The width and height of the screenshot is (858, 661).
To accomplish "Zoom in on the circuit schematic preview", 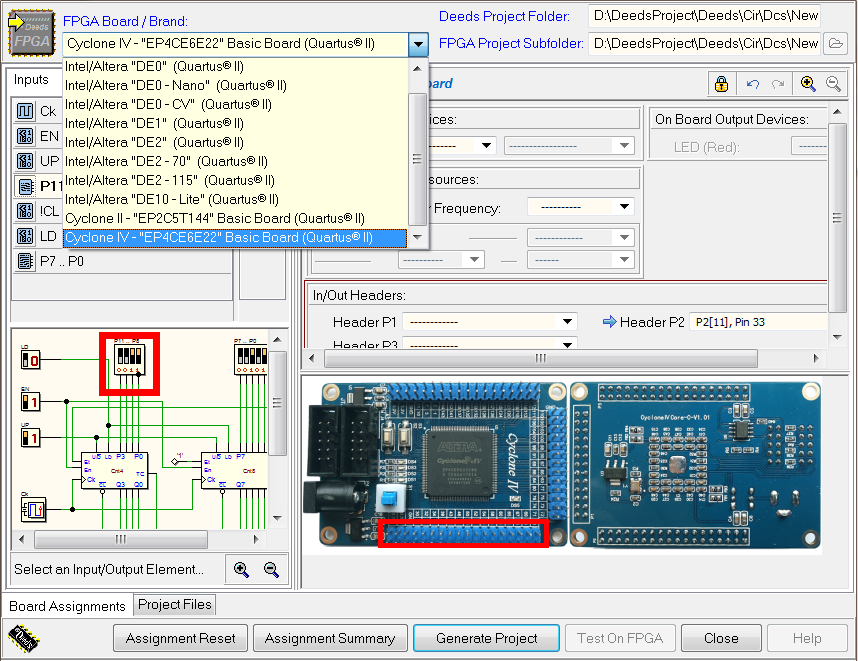I will coord(241,570).
